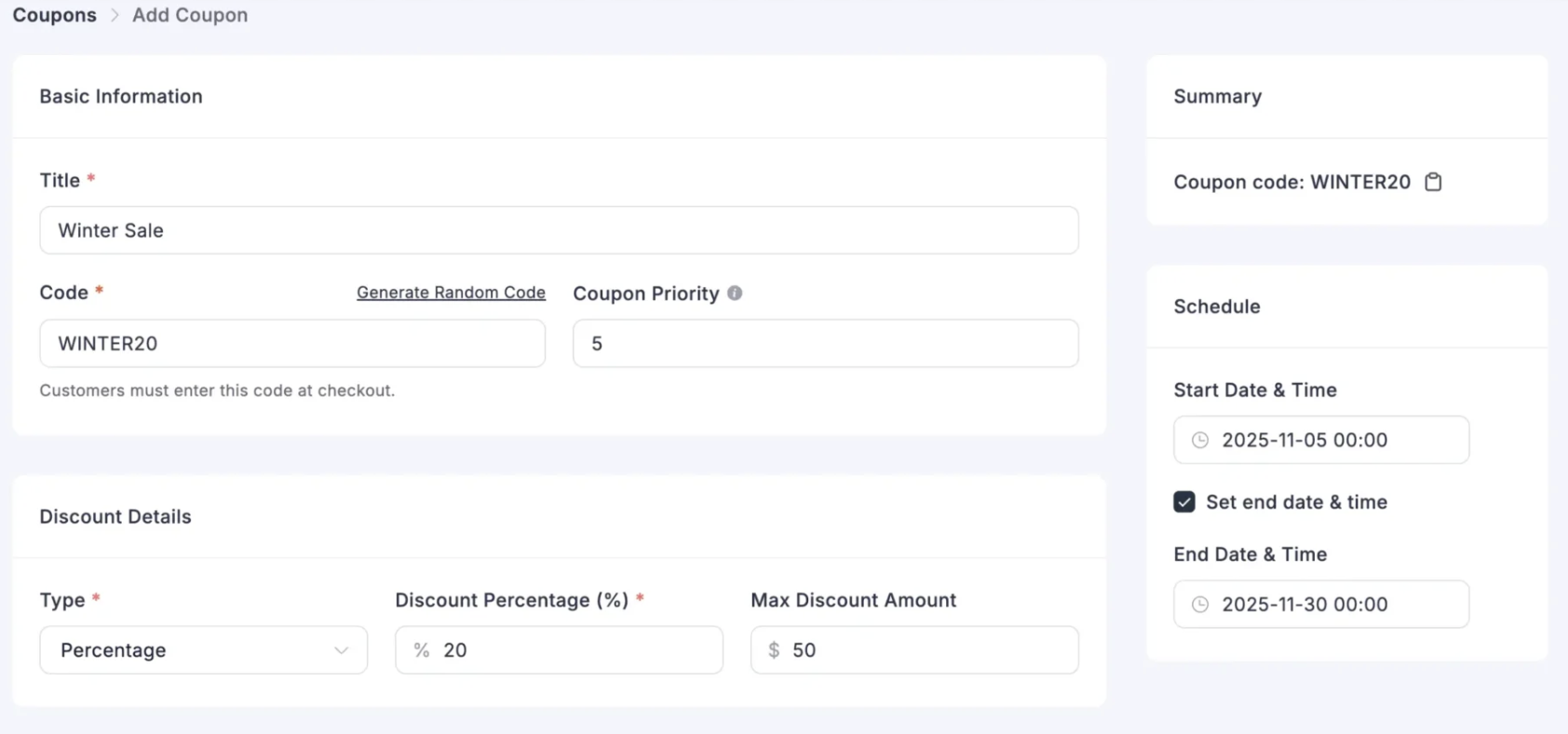
Task: Click the clock icon beside the end date
Action: (1201, 604)
